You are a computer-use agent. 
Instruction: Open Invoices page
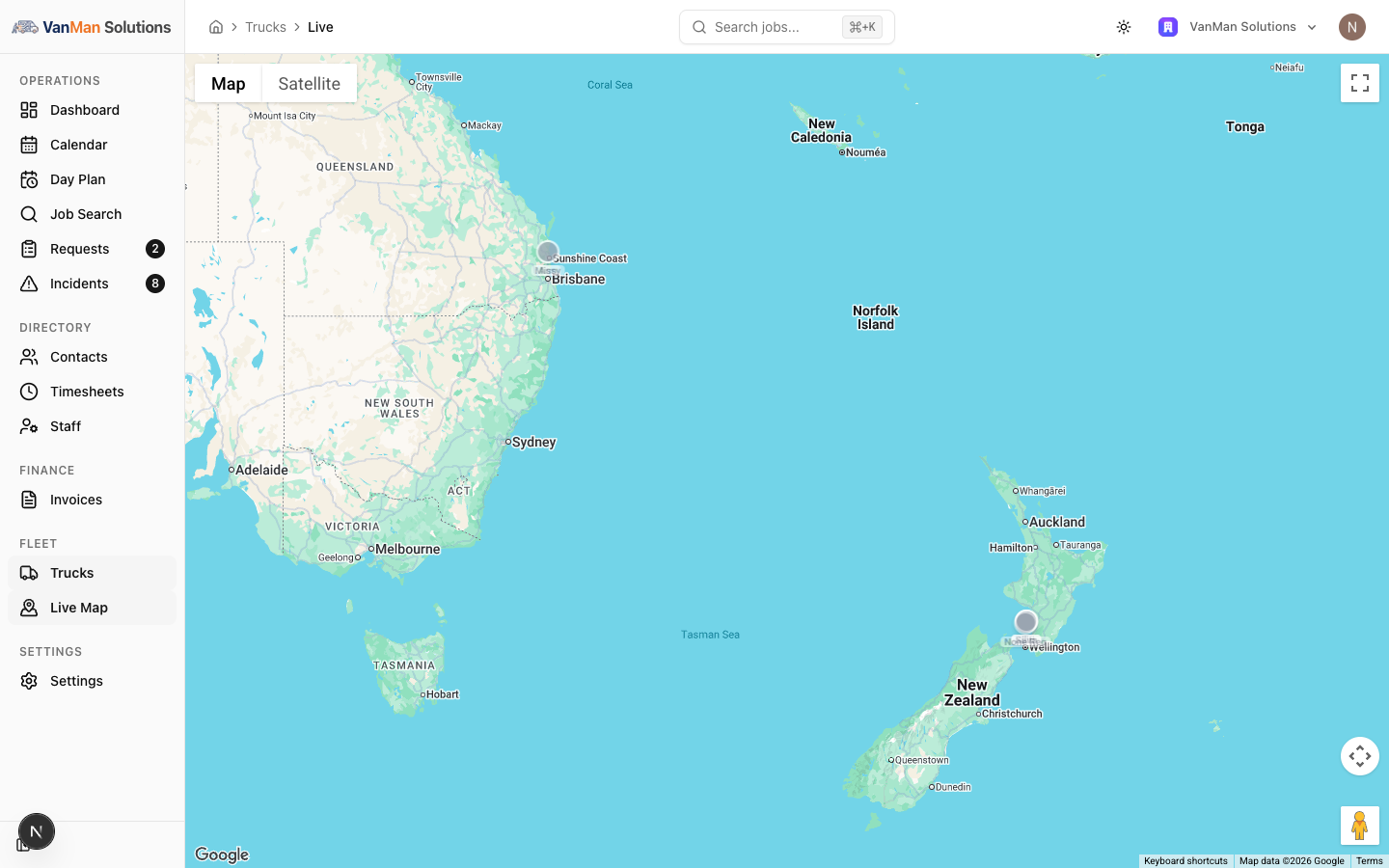point(92,500)
